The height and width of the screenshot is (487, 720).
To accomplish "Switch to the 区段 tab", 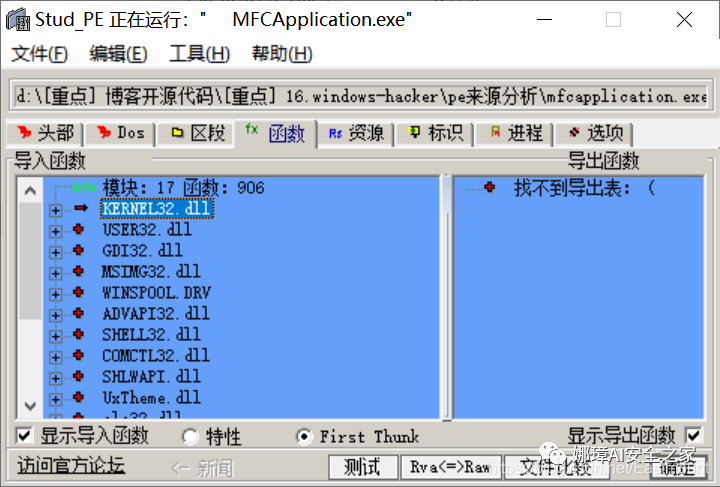I will pyautogui.click(x=197, y=134).
